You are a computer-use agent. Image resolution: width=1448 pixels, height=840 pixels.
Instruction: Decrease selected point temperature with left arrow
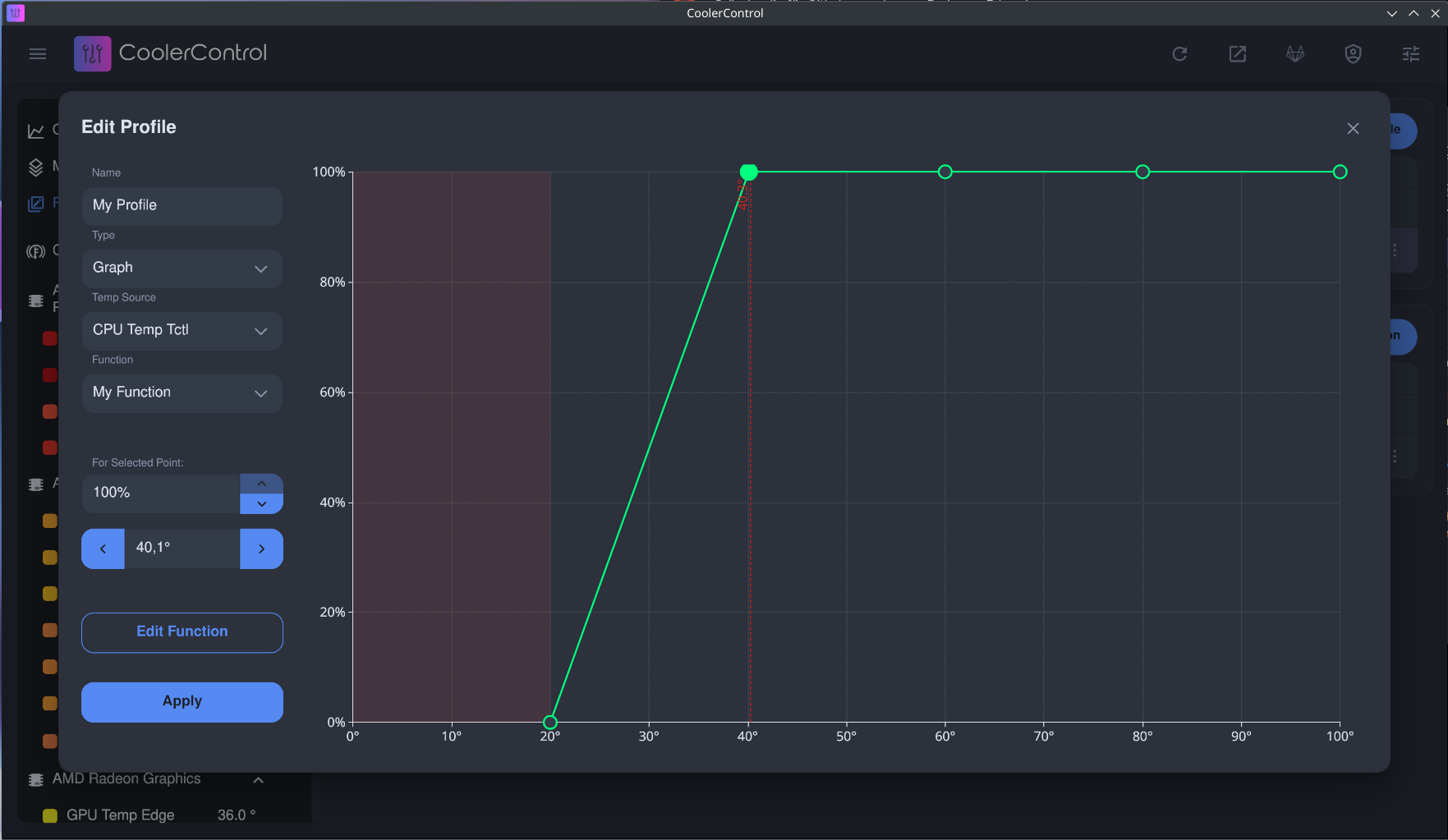point(103,549)
